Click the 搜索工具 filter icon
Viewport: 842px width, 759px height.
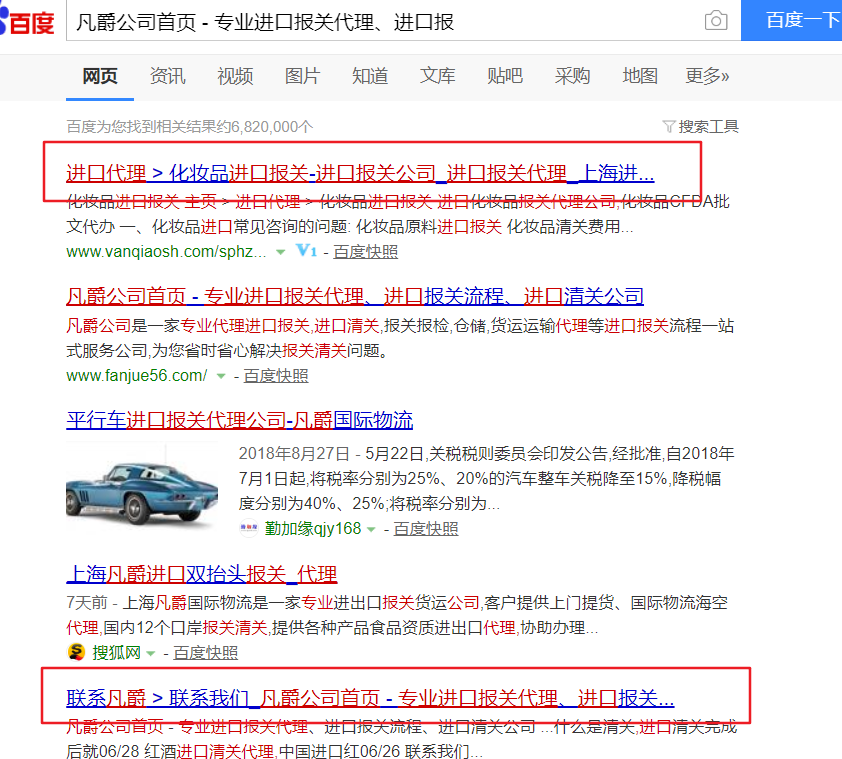[669, 126]
